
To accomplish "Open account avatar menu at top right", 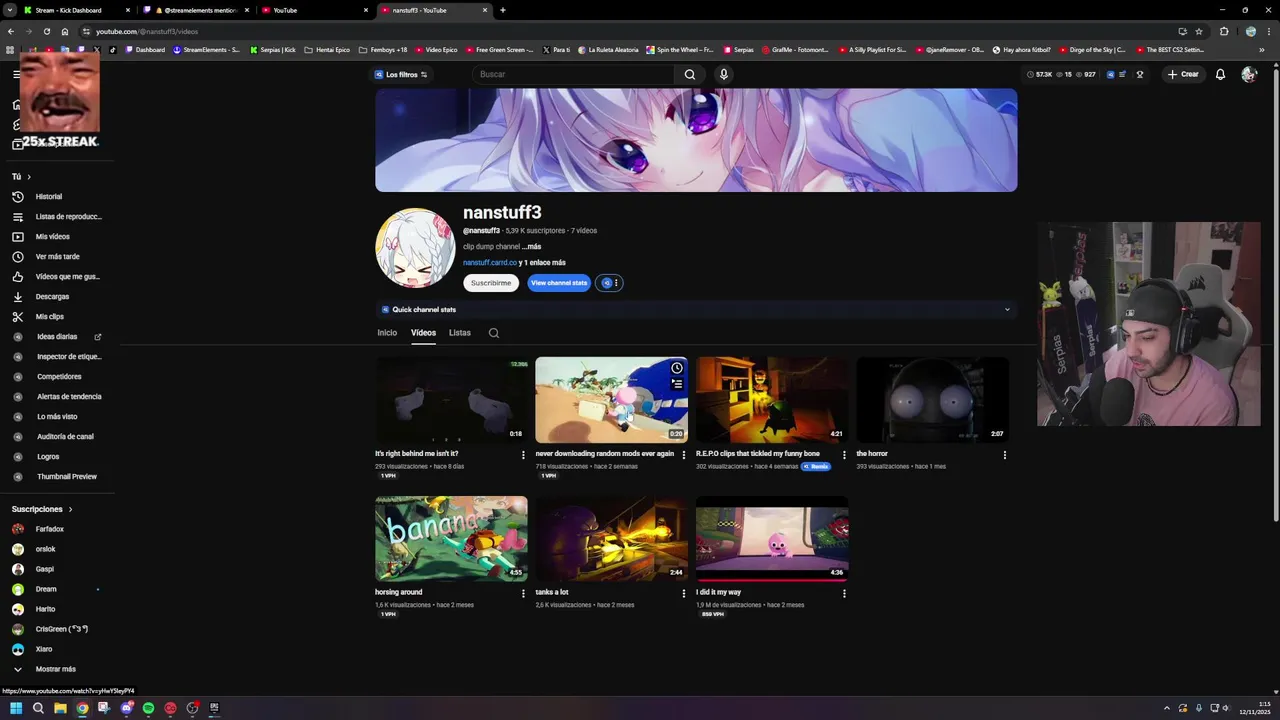I will 1249,74.
